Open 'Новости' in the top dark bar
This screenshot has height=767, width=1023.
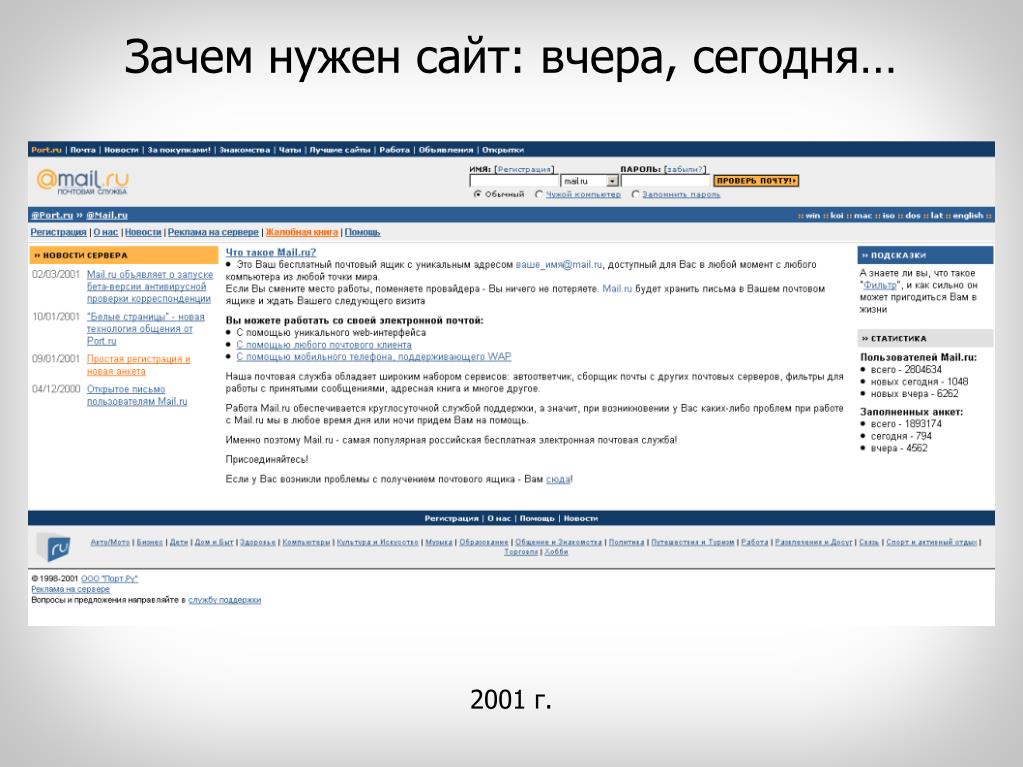121,150
